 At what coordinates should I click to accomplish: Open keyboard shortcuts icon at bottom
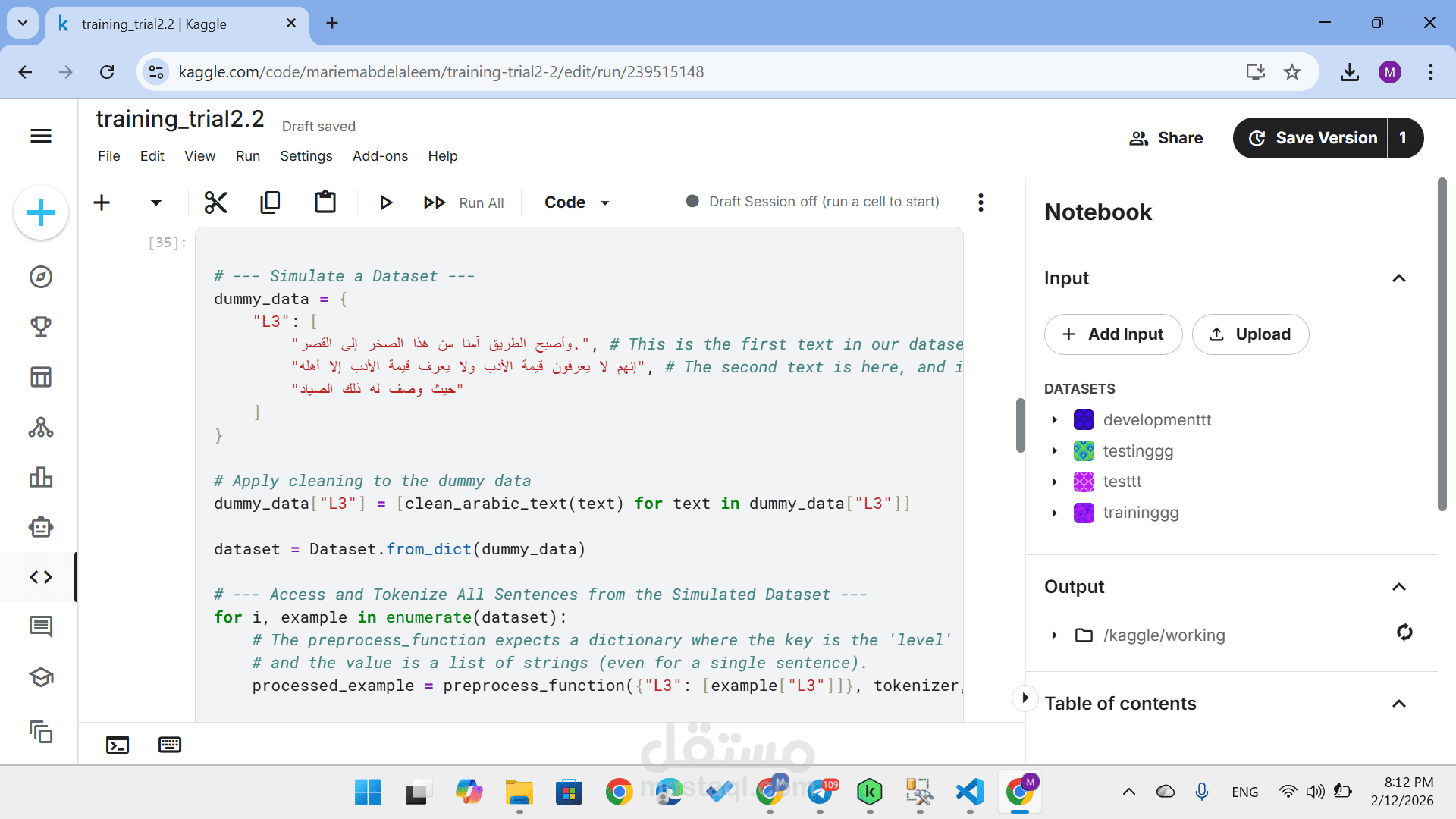click(170, 745)
